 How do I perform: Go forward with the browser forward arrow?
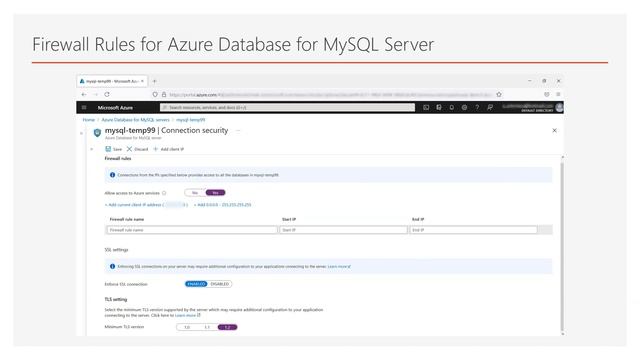coord(96,94)
